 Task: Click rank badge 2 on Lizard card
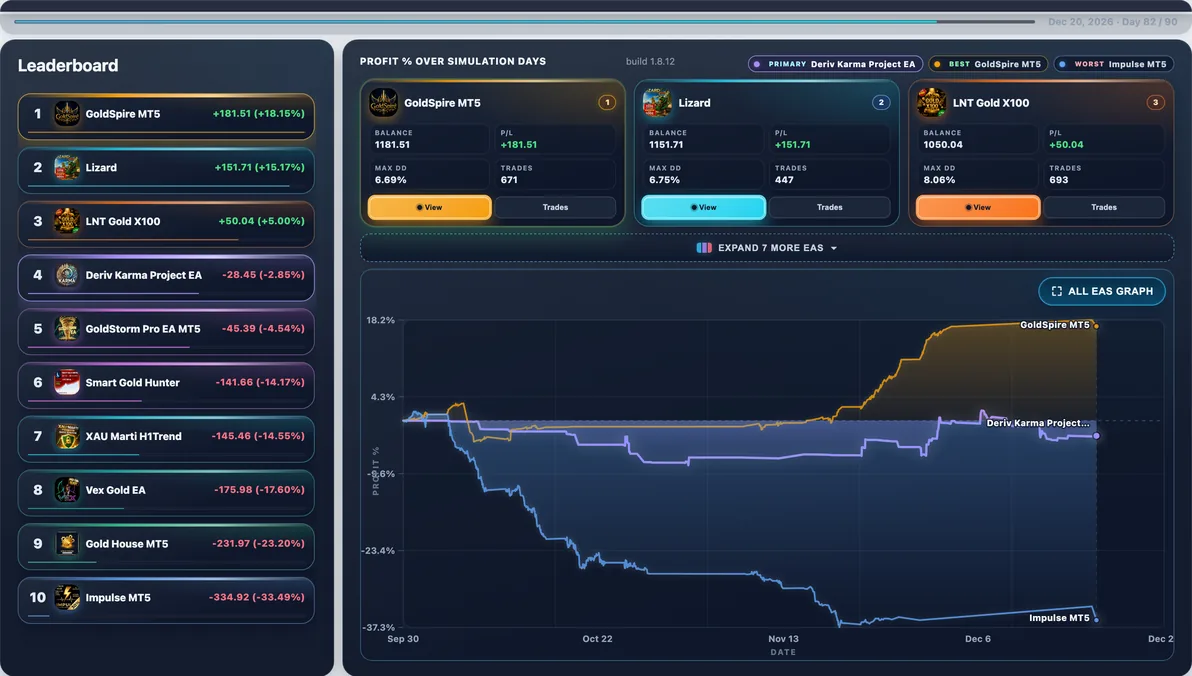(881, 102)
